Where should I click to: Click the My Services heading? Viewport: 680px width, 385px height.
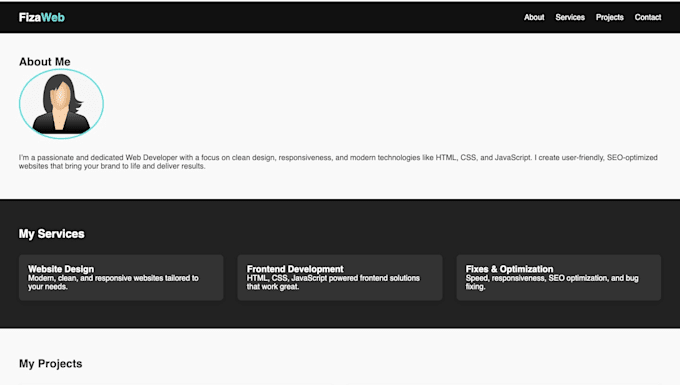51,234
